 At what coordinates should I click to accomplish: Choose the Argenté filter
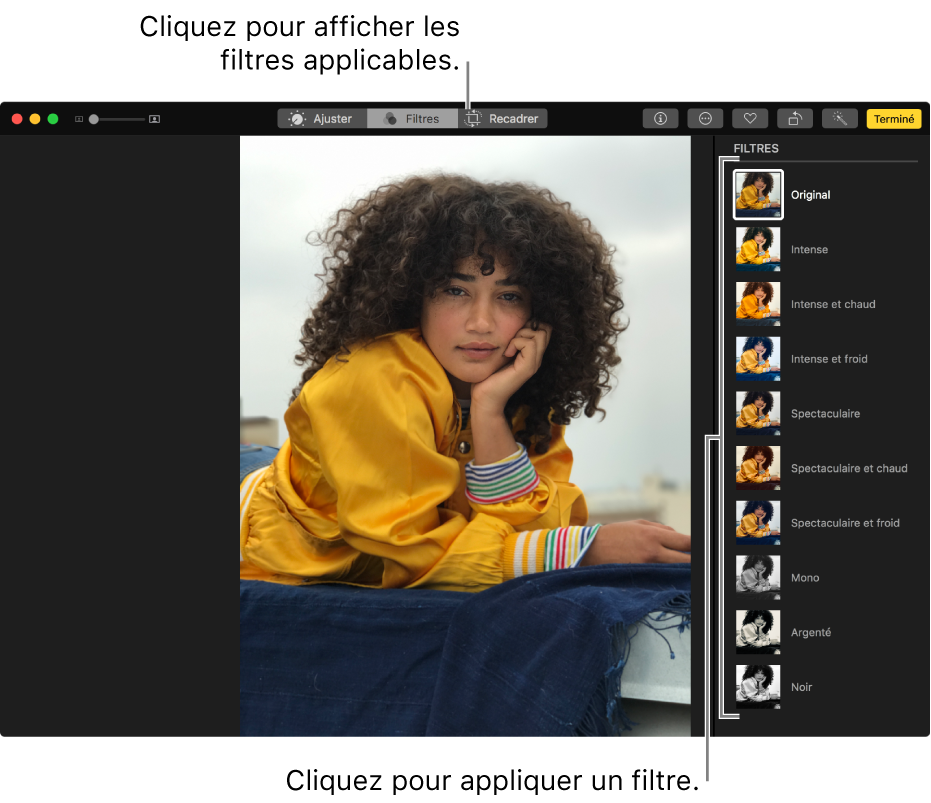click(x=758, y=632)
